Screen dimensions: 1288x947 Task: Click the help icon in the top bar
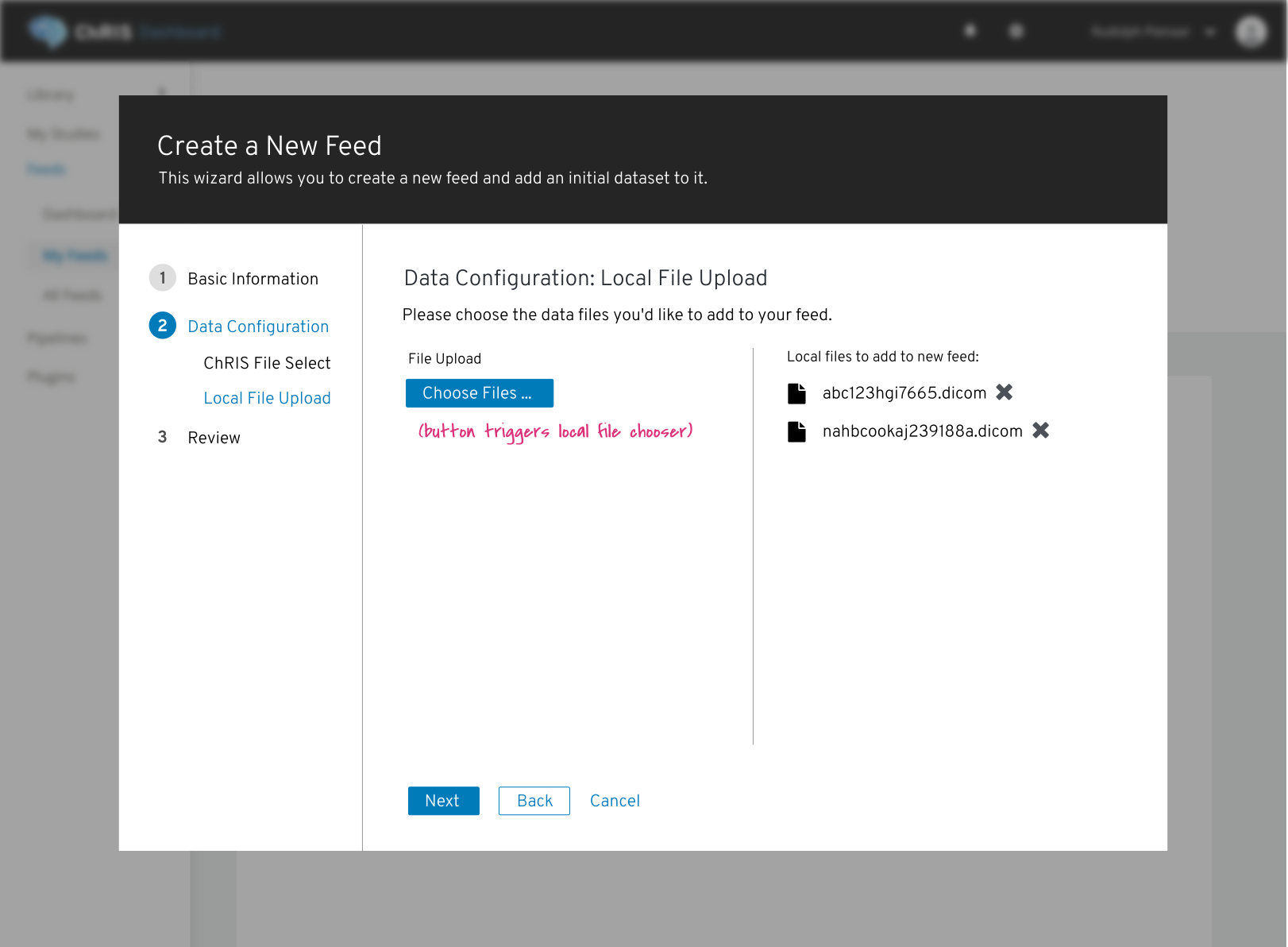[1016, 30]
